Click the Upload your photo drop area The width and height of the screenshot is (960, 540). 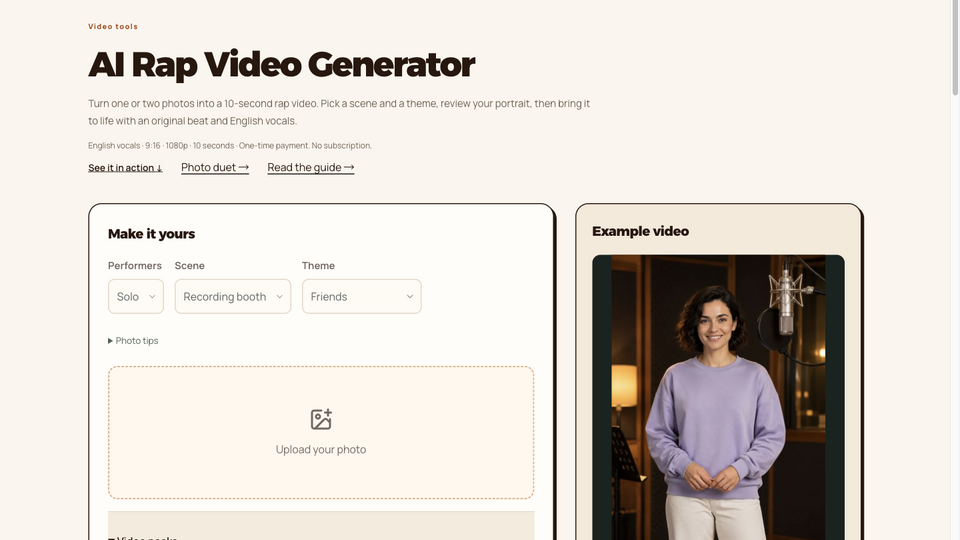pyautogui.click(x=321, y=432)
